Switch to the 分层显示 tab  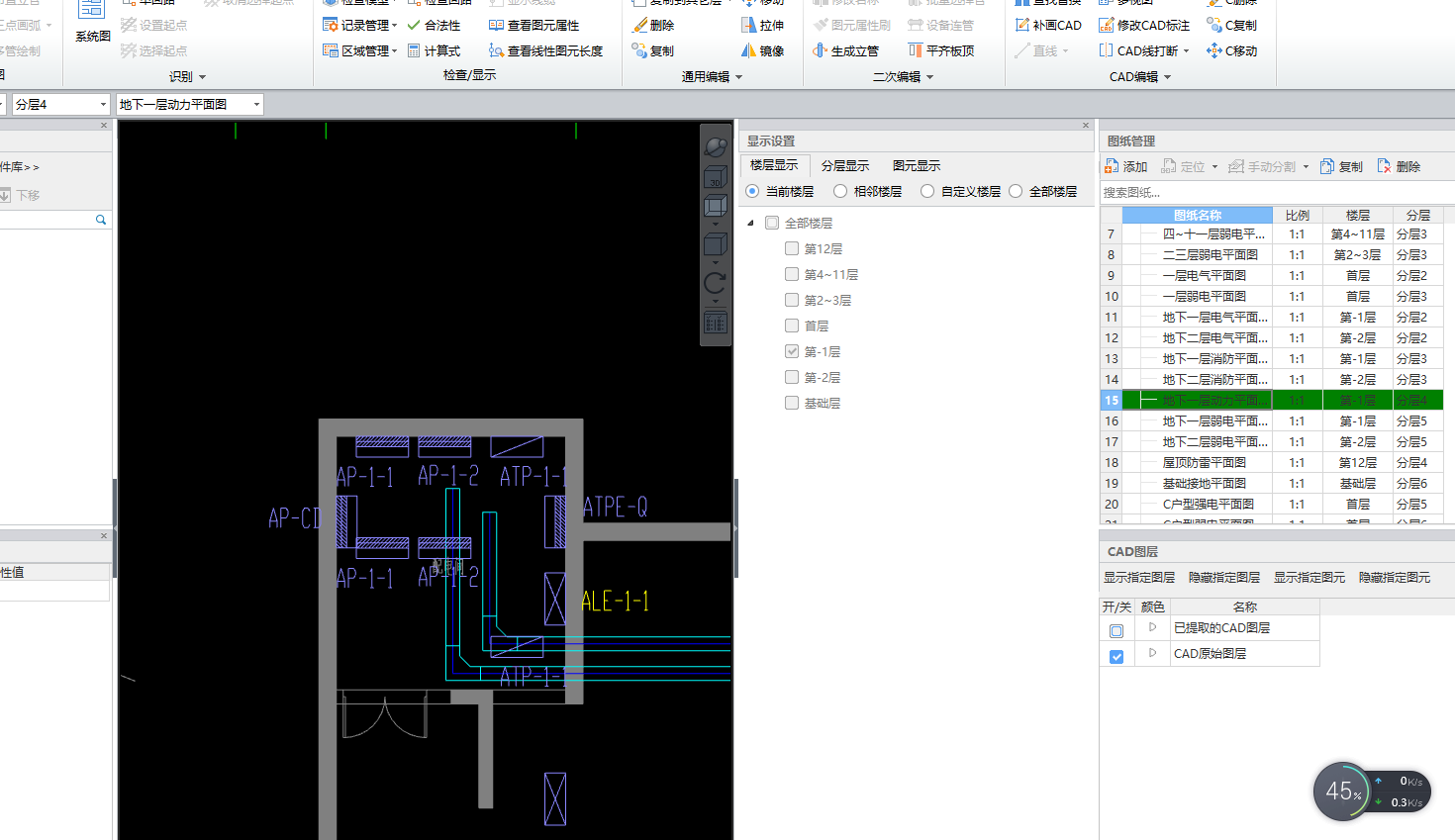(x=845, y=165)
